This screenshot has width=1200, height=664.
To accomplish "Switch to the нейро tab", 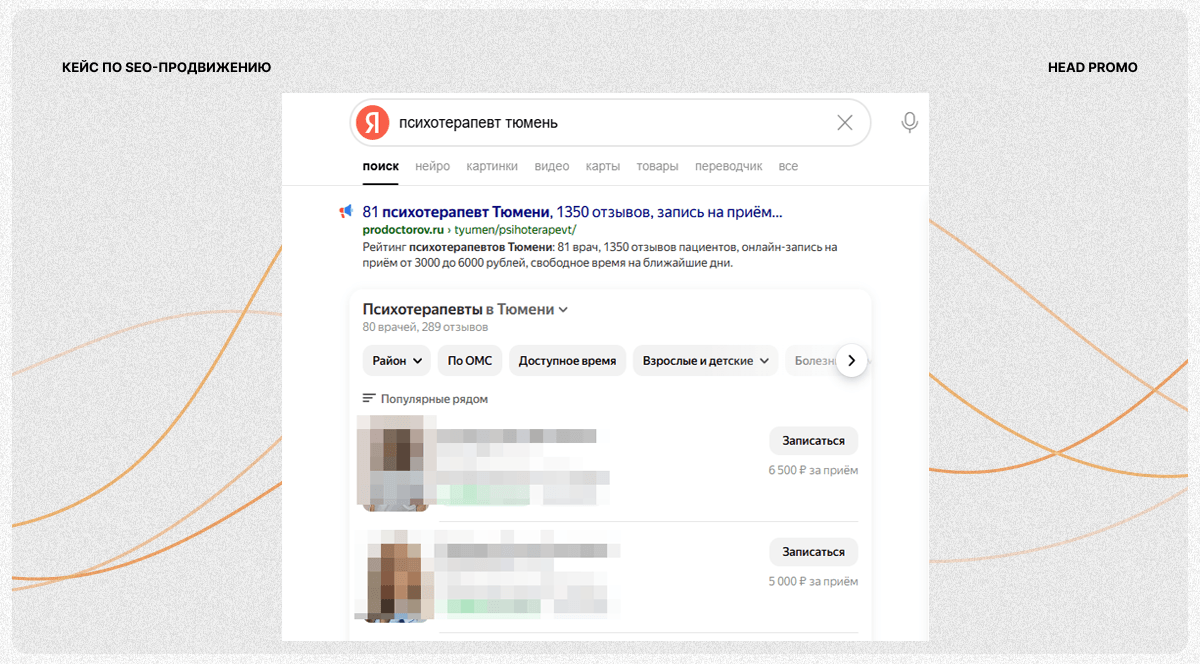I will click(x=433, y=166).
